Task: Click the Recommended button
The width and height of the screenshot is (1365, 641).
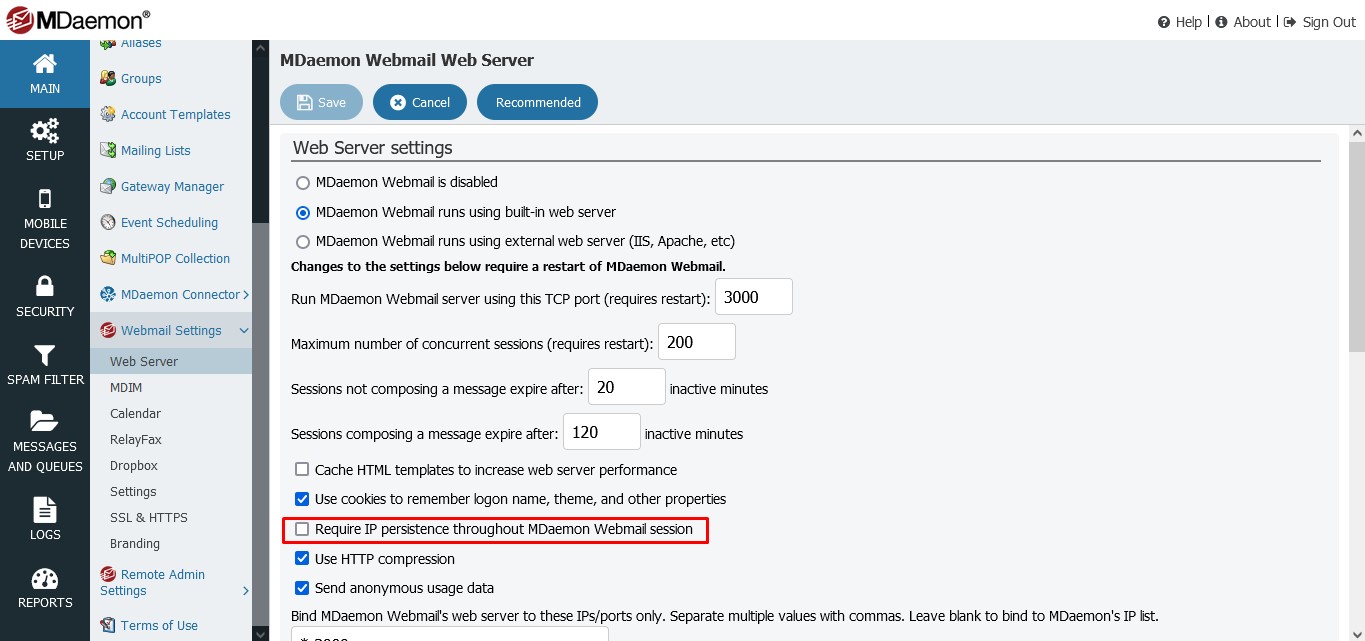Action: [538, 102]
